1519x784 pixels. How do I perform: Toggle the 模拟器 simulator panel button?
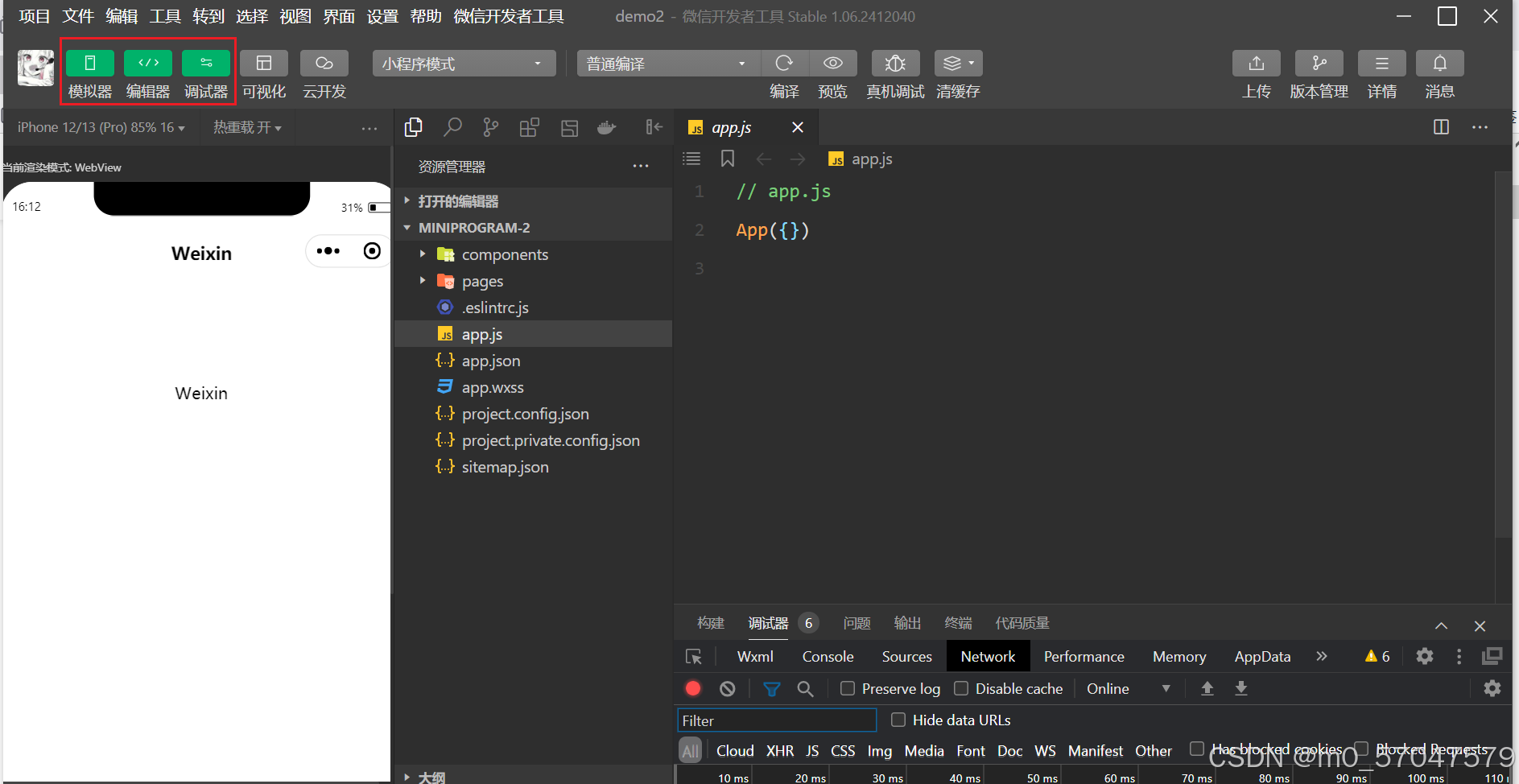click(x=89, y=63)
